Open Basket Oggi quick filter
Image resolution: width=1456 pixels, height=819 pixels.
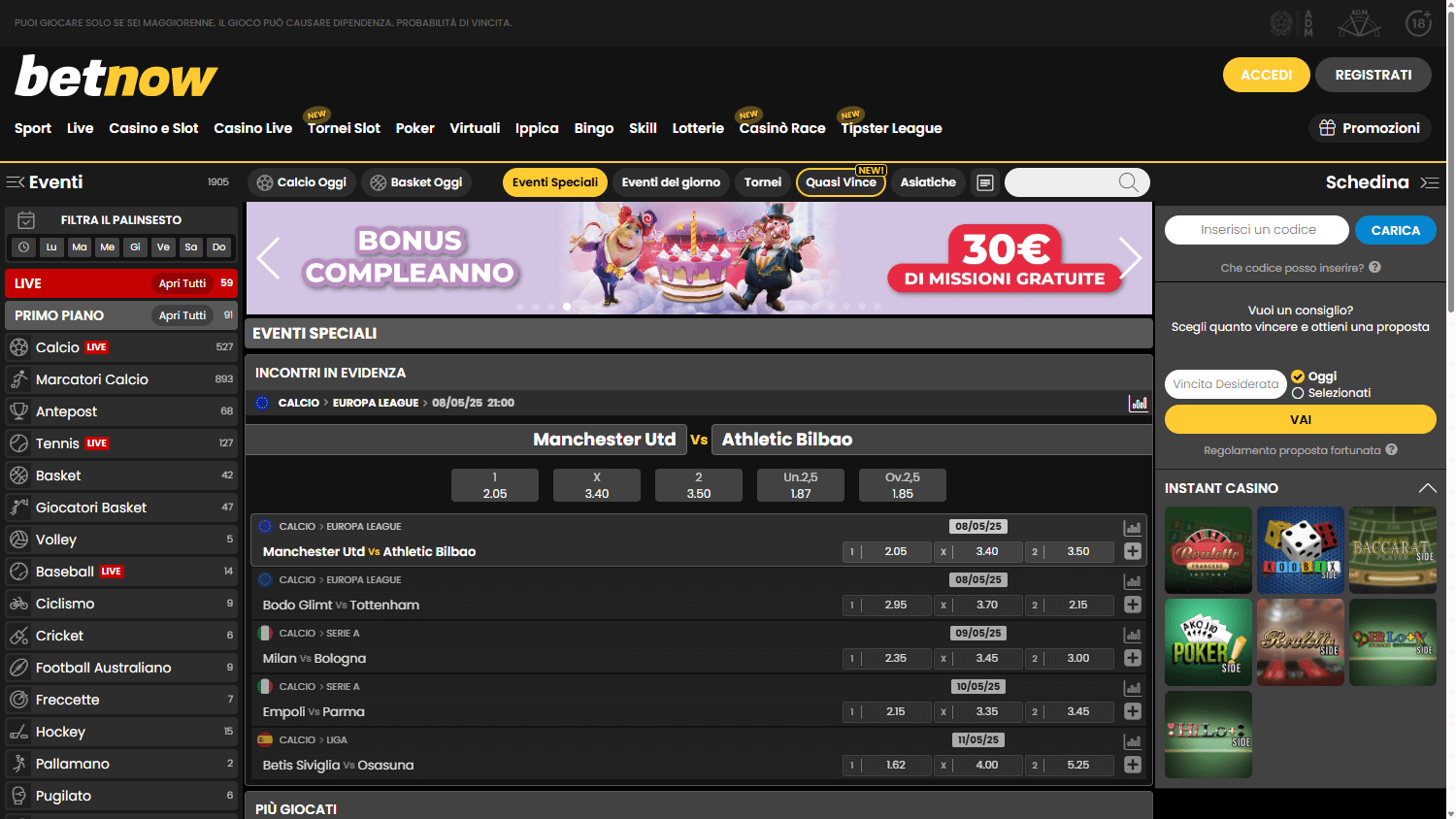point(416,182)
